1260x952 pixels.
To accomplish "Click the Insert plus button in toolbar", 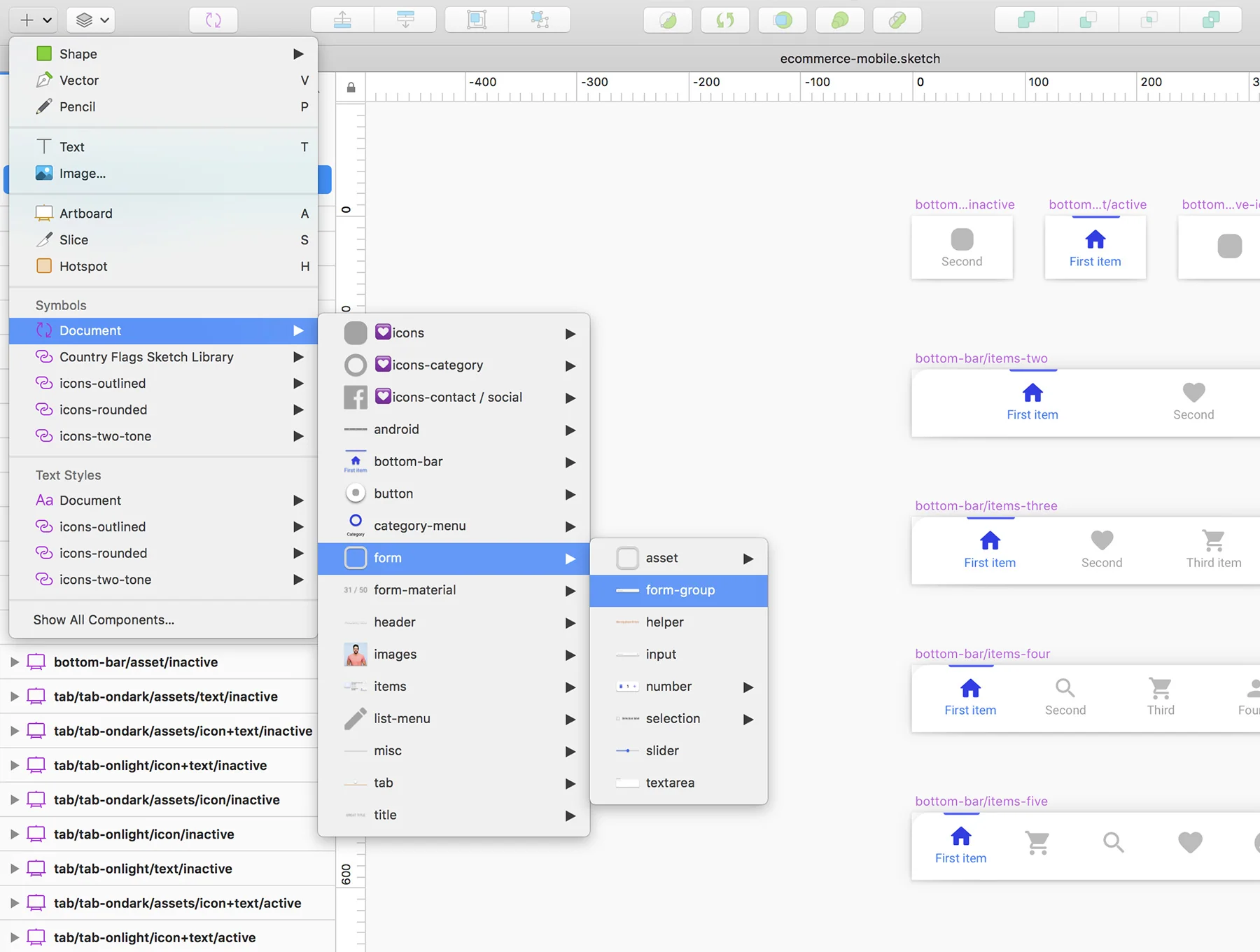I will point(34,20).
